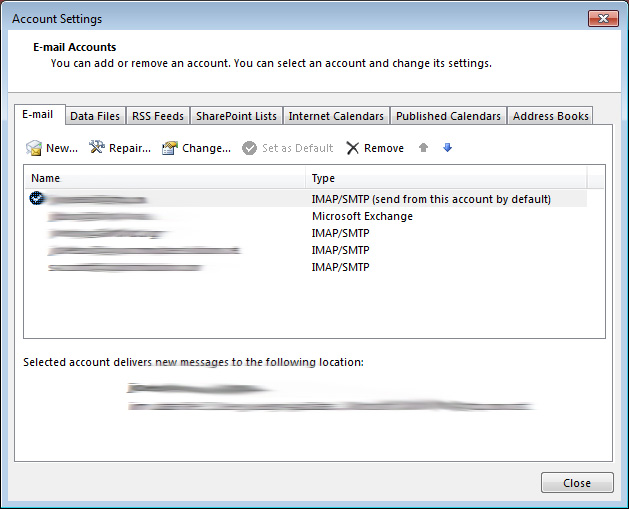This screenshot has height=509, width=629.
Task: Open the Published Calendars tab
Action: tap(448, 116)
